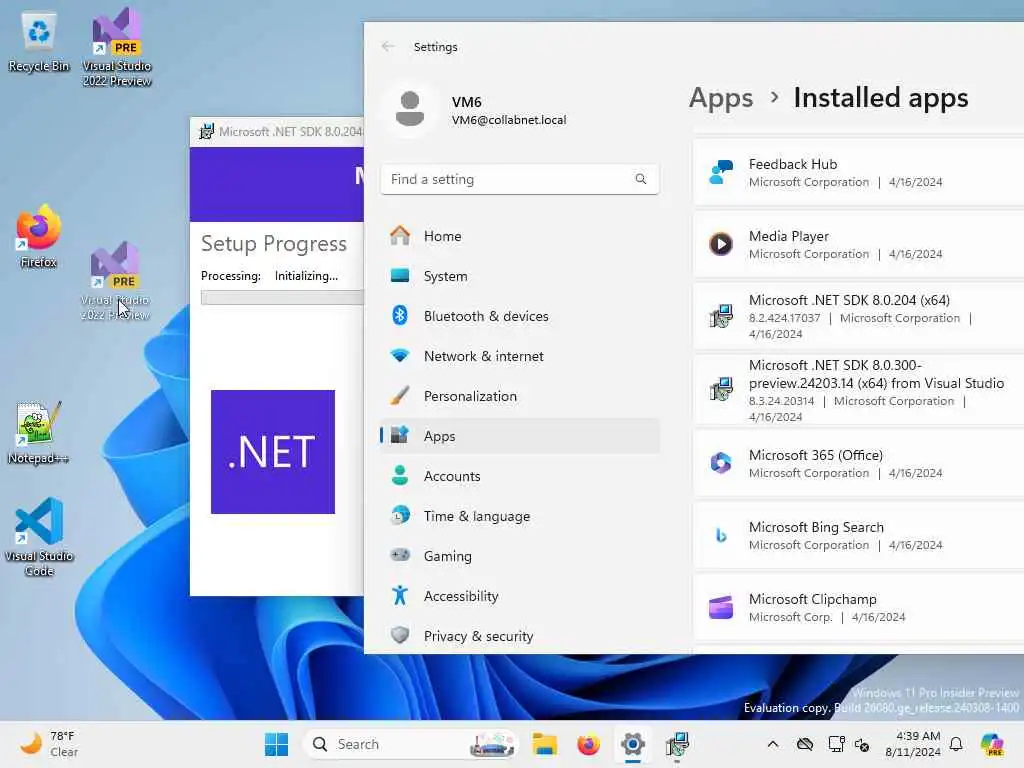Select Microsoft .NET SDK 8.0.204 (x64) text
1024x768 pixels.
point(849,300)
